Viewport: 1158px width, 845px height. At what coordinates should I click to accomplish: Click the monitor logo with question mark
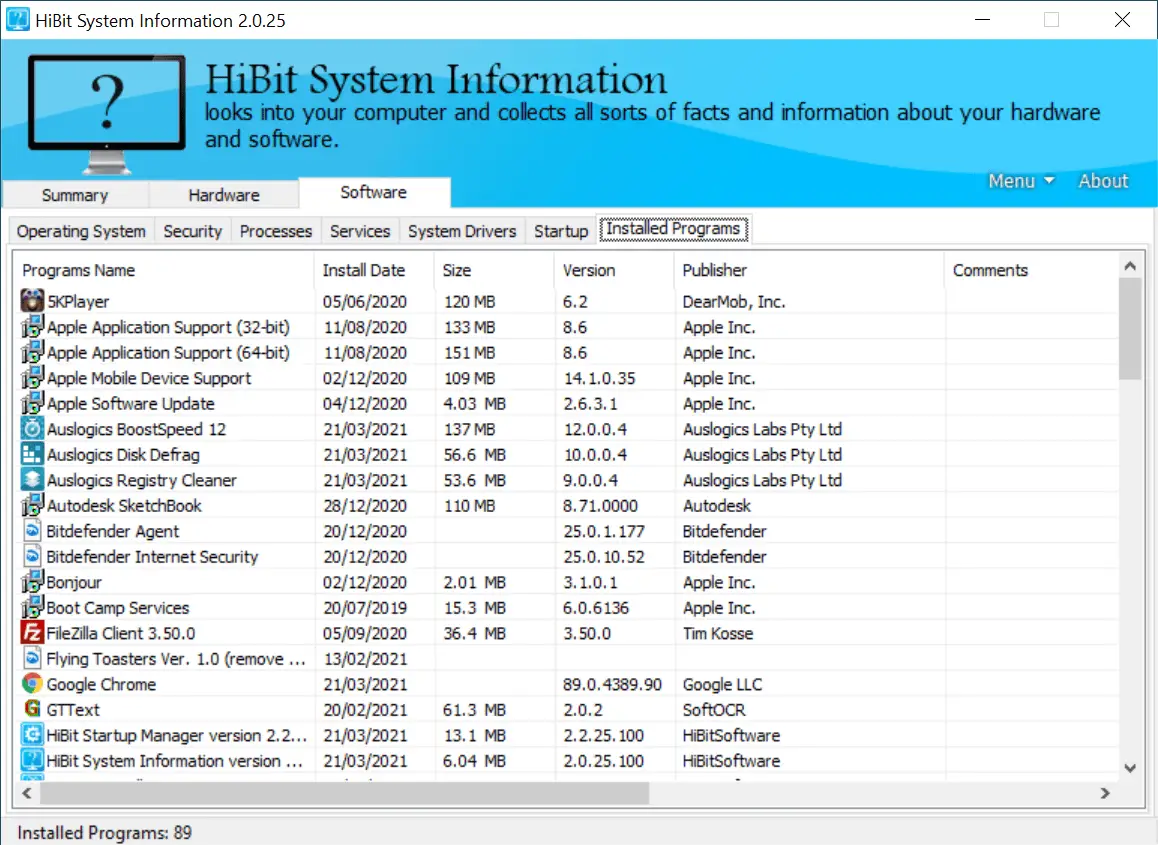click(107, 114)
